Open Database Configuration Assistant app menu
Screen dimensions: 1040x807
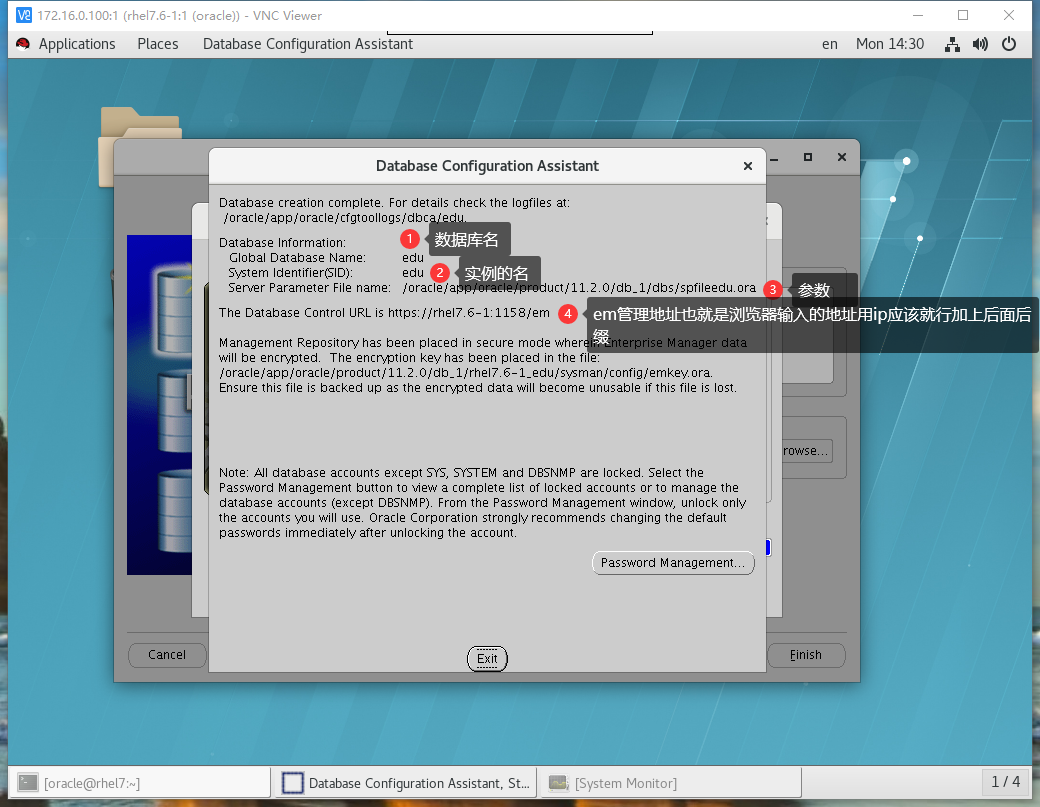[x=308, y=44]
